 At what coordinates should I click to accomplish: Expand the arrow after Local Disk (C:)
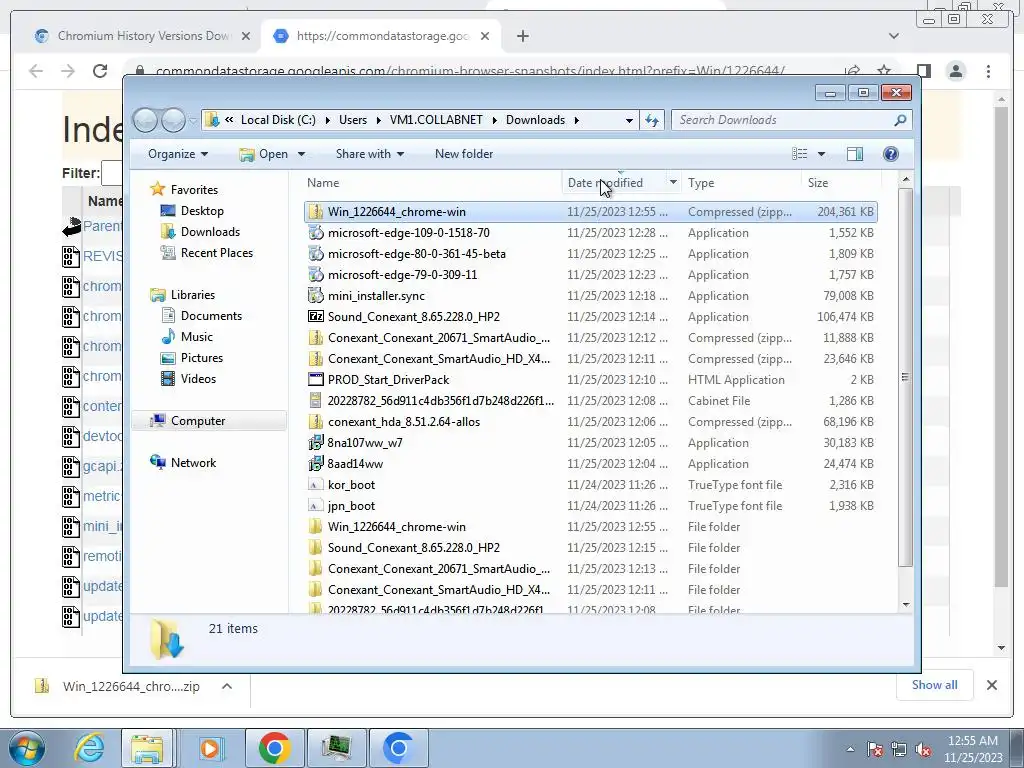click(x=327, y=120)
